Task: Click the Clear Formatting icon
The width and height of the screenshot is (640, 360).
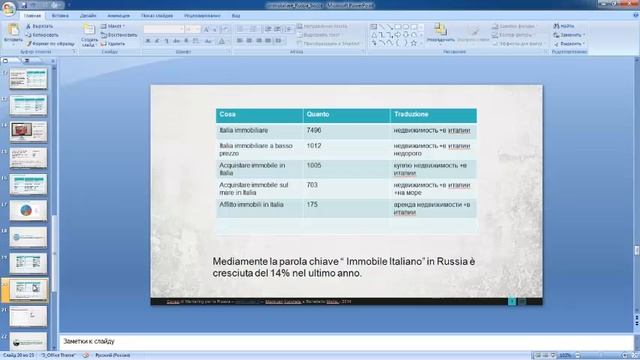Action: [x=225, y=29]
